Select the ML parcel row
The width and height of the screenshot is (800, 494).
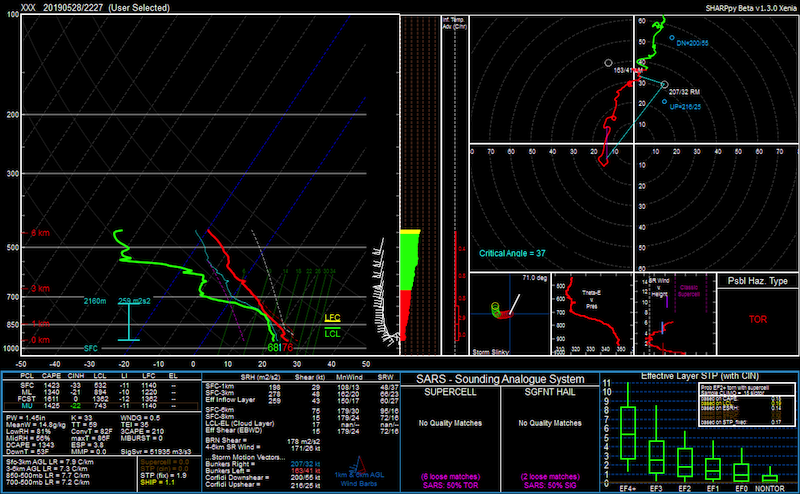[x=101, y=392]
